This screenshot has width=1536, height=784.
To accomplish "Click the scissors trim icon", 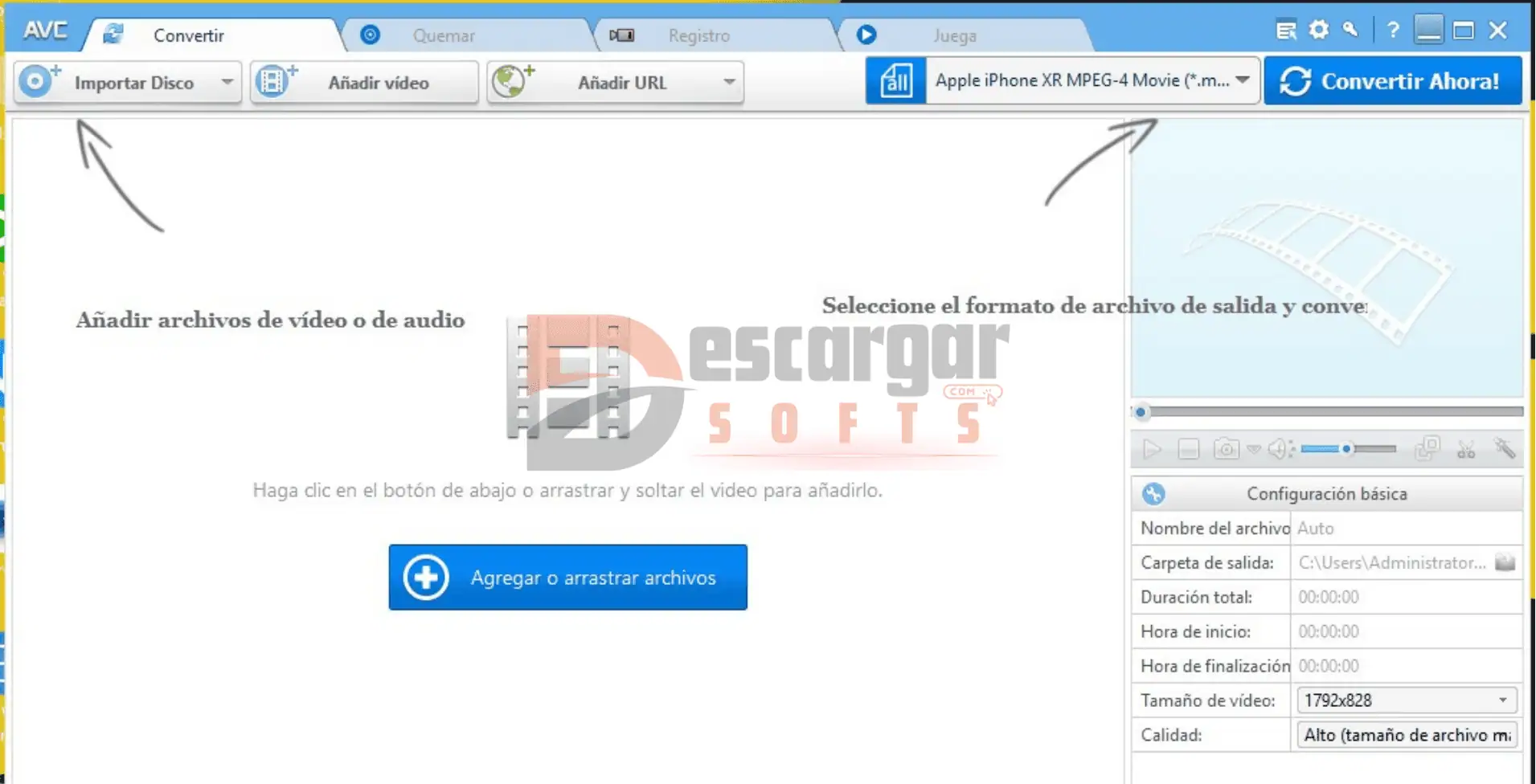I will (x=1466, y=448).
